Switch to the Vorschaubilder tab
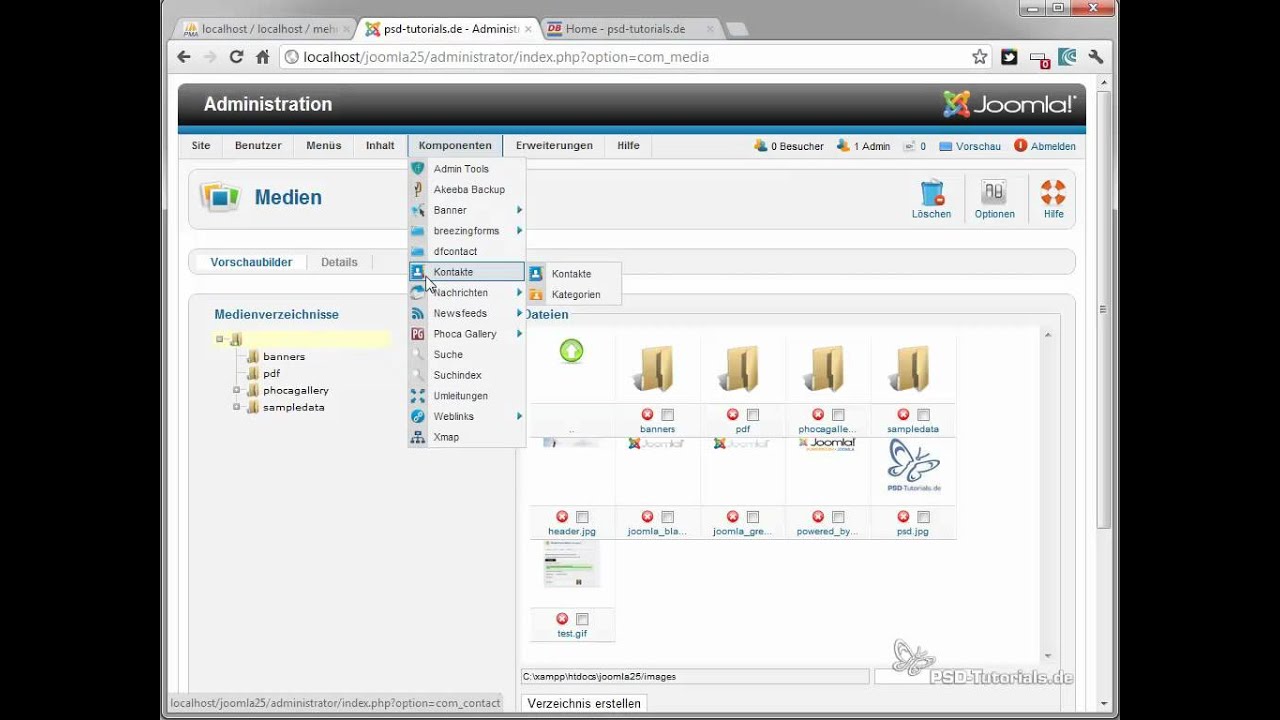 [251, 262]
